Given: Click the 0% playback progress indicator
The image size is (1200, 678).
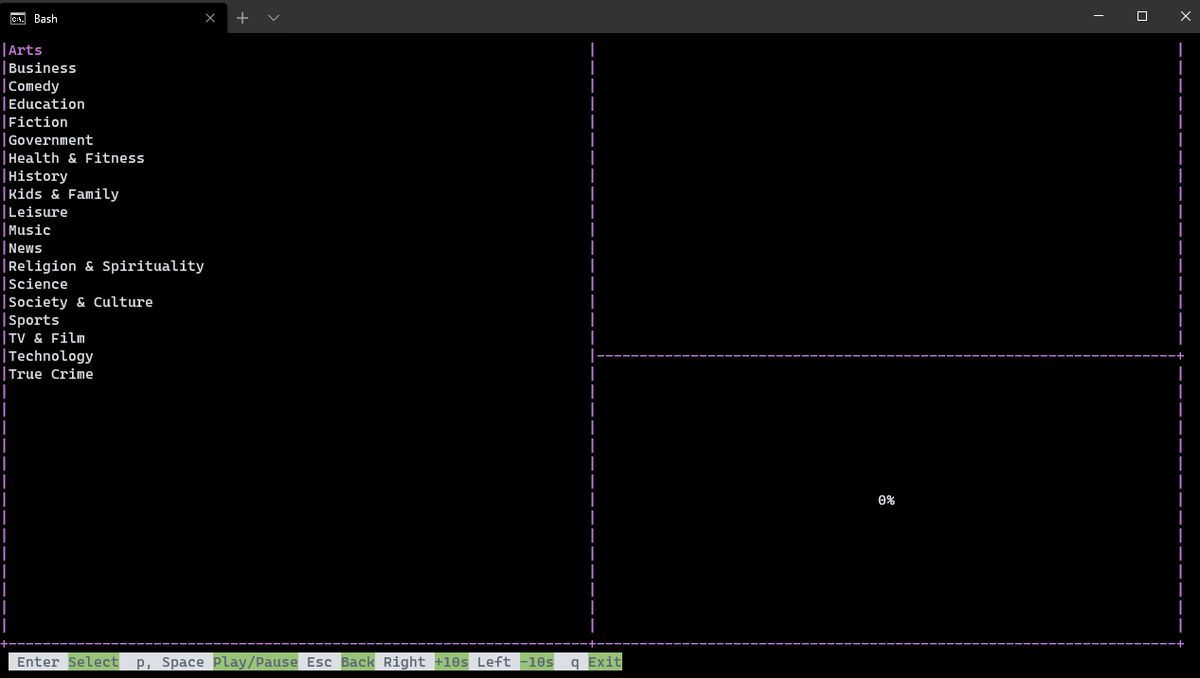Looking at the screenshot, I should [x=886, y=500].
